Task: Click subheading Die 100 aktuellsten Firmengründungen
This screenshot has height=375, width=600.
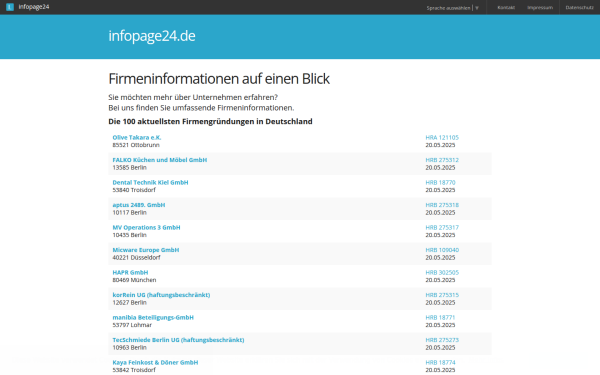Action: (x=210, y=121)
